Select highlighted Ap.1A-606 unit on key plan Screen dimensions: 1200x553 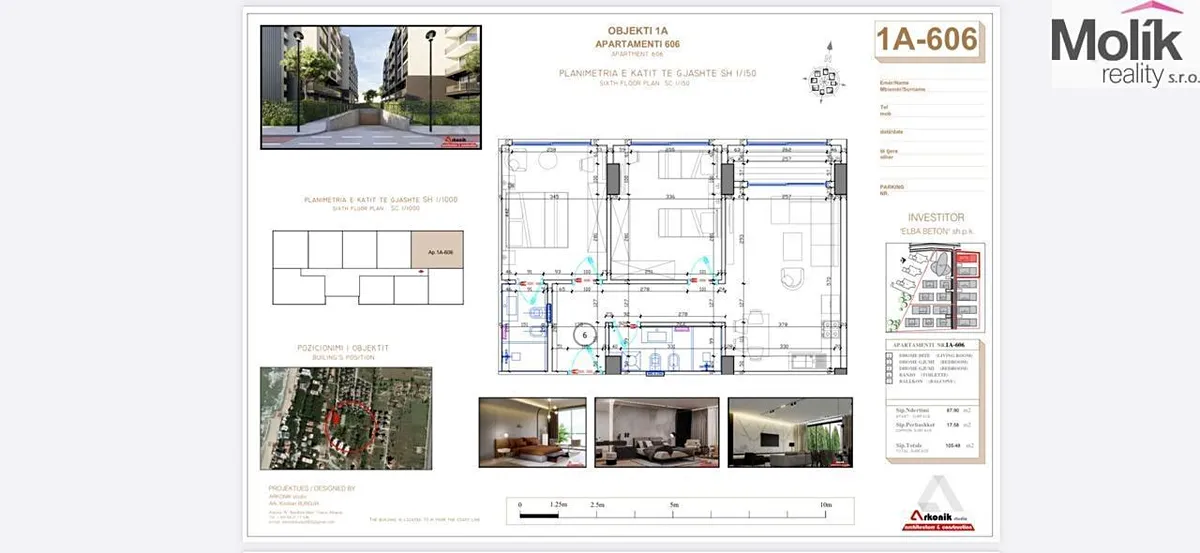(x=438, y=252)
